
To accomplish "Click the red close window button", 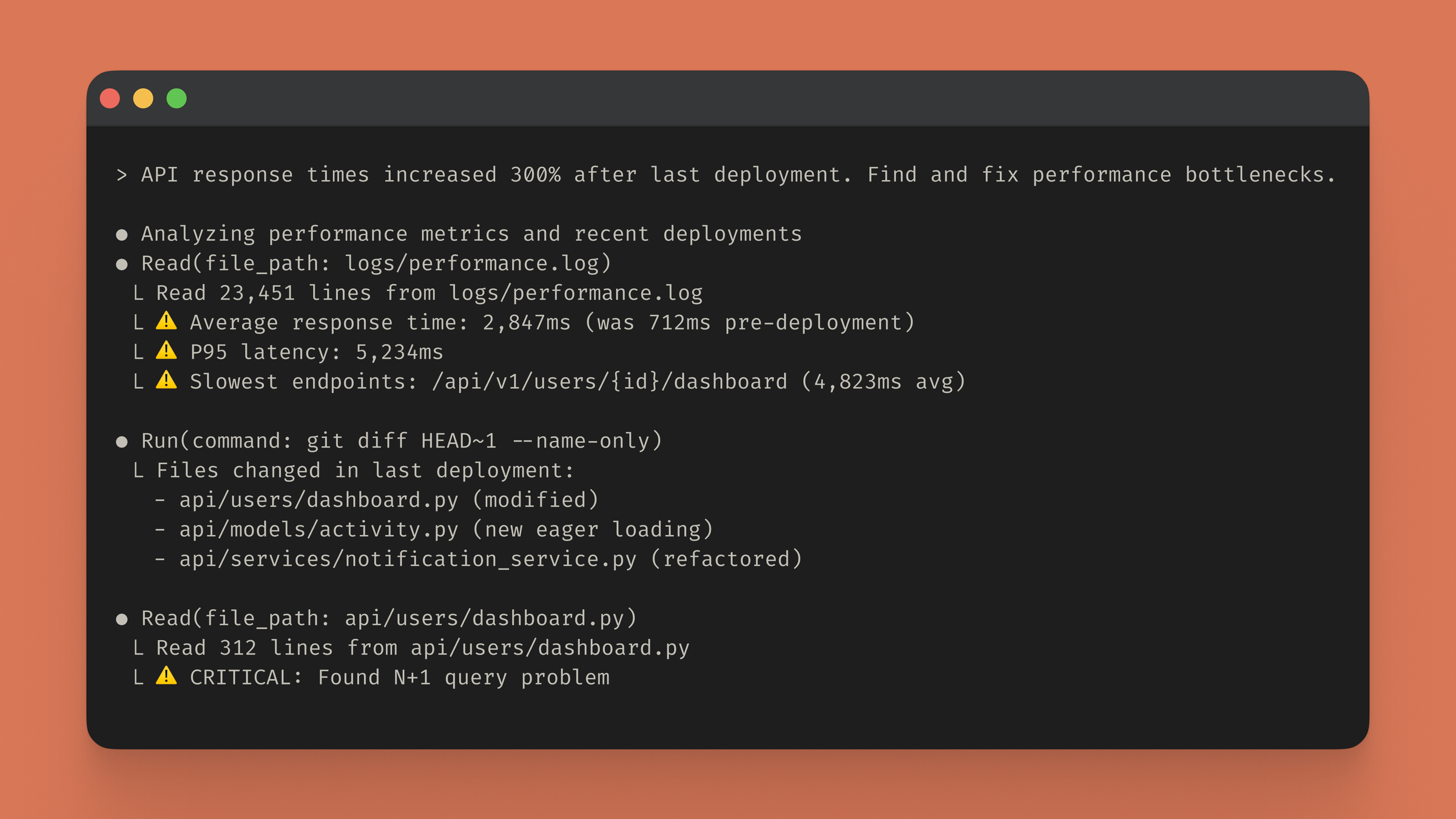I will click(110, 98).
